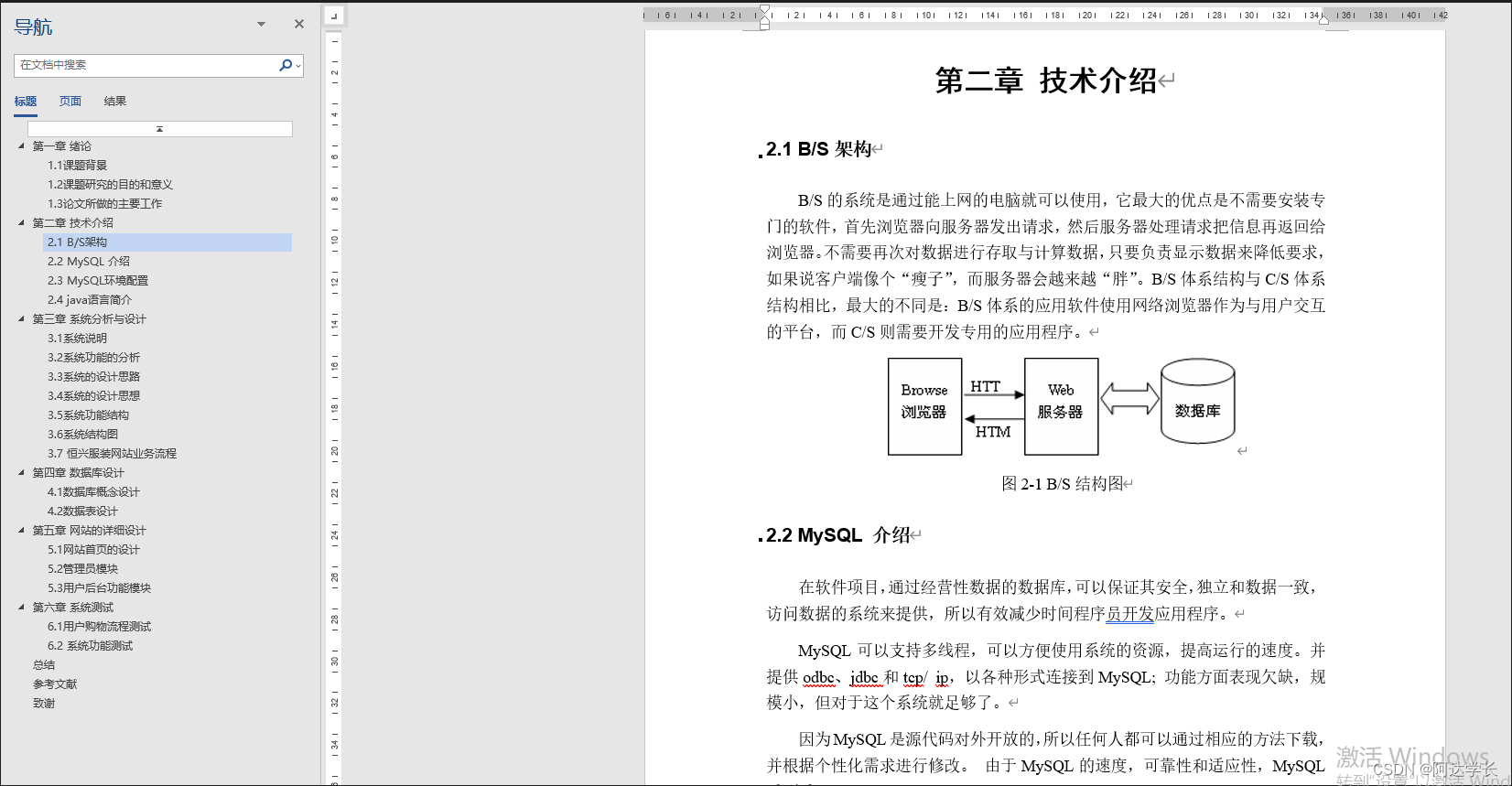Image resolution: width=1512 pixels, height=786 pixels.
Task: Click the chapter title 第二章 技术介绍
Action: click(1046, 81)
